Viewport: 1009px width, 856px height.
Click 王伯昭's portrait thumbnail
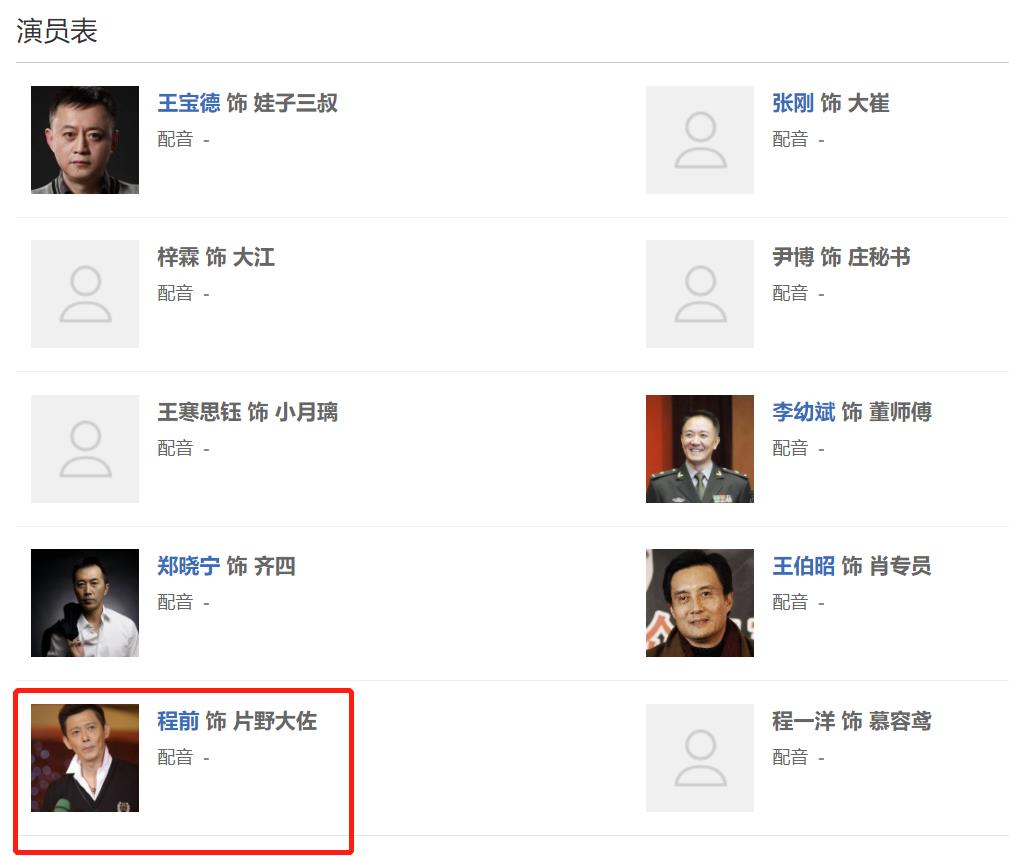point(700,603)
